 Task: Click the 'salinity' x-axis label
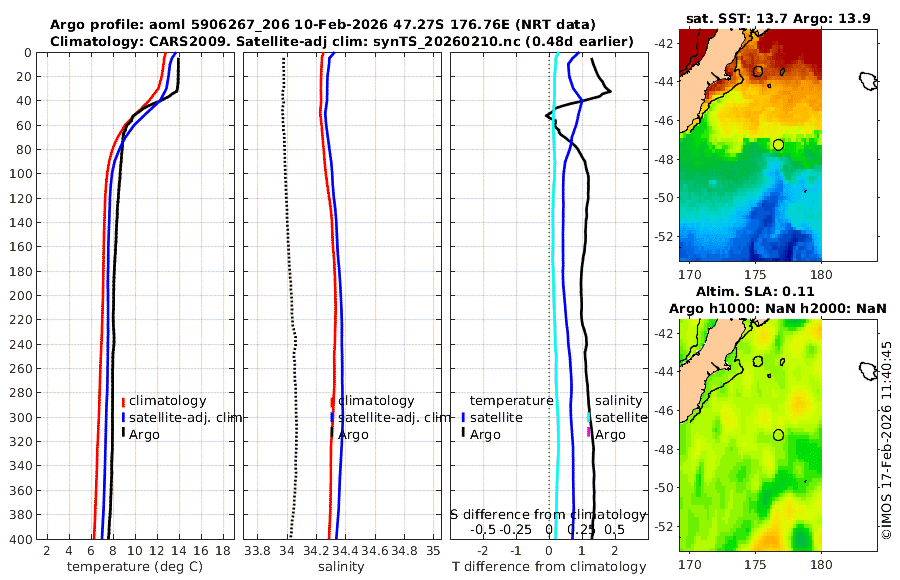[341, 567]
